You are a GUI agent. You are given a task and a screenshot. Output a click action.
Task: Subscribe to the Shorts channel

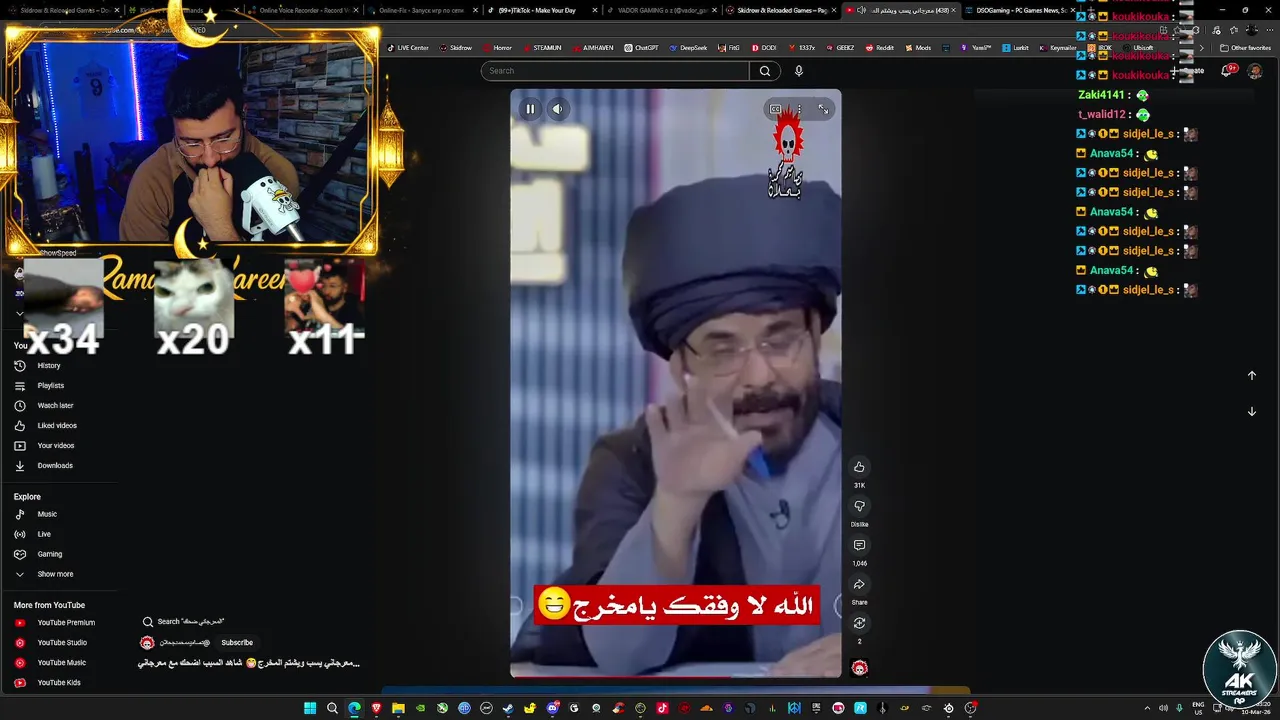point(237,643)
